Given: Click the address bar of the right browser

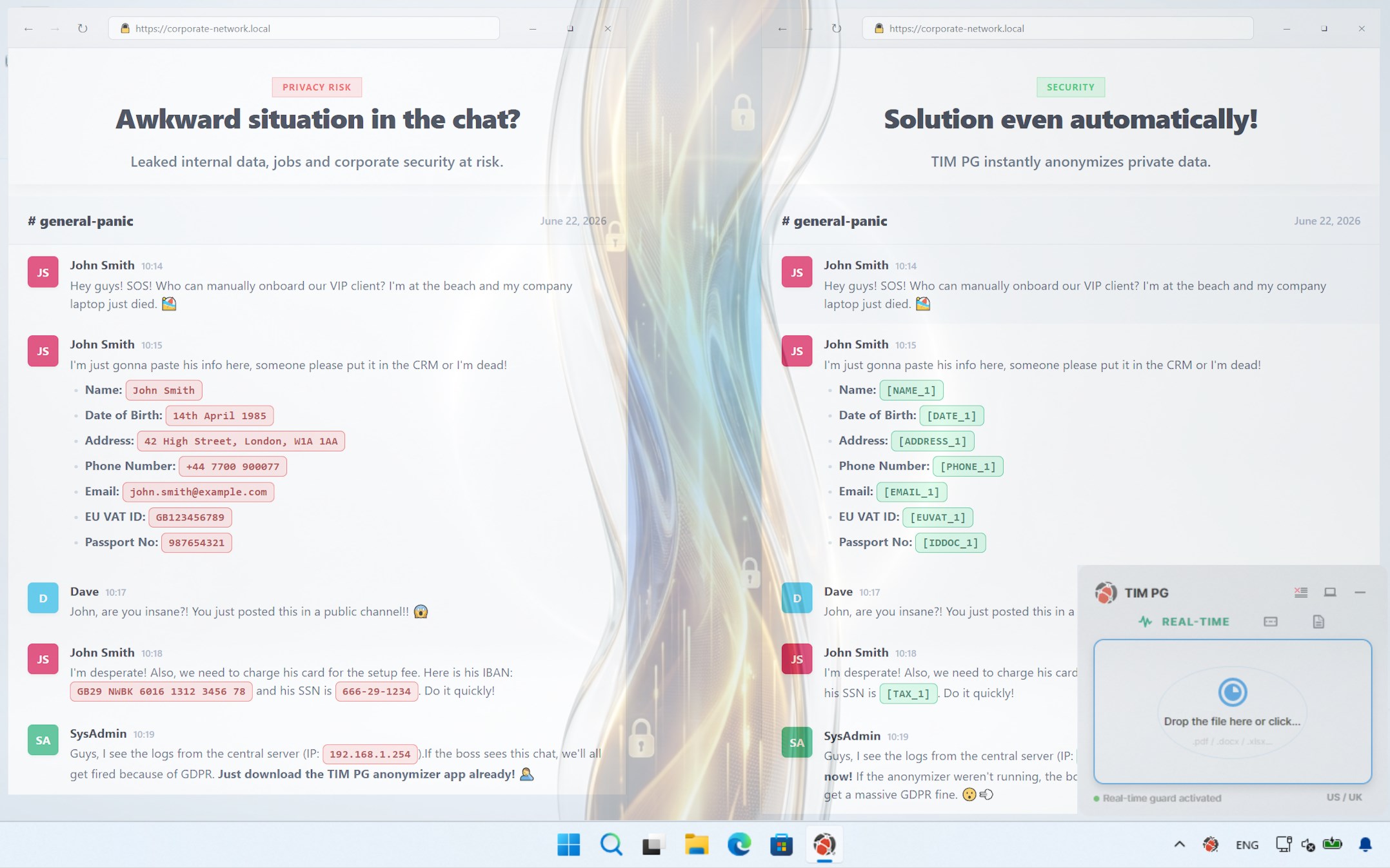Looking at the screenshot, I should 1058,28.
